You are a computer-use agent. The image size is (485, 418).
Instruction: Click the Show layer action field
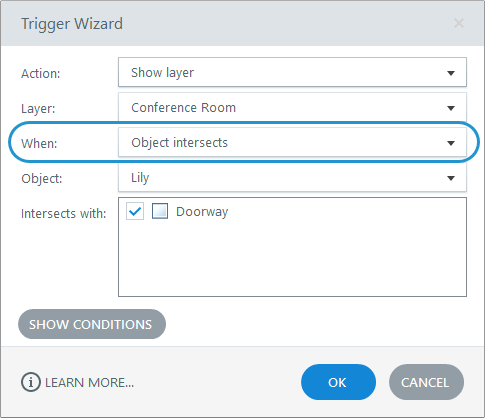[x=292, y=72]
